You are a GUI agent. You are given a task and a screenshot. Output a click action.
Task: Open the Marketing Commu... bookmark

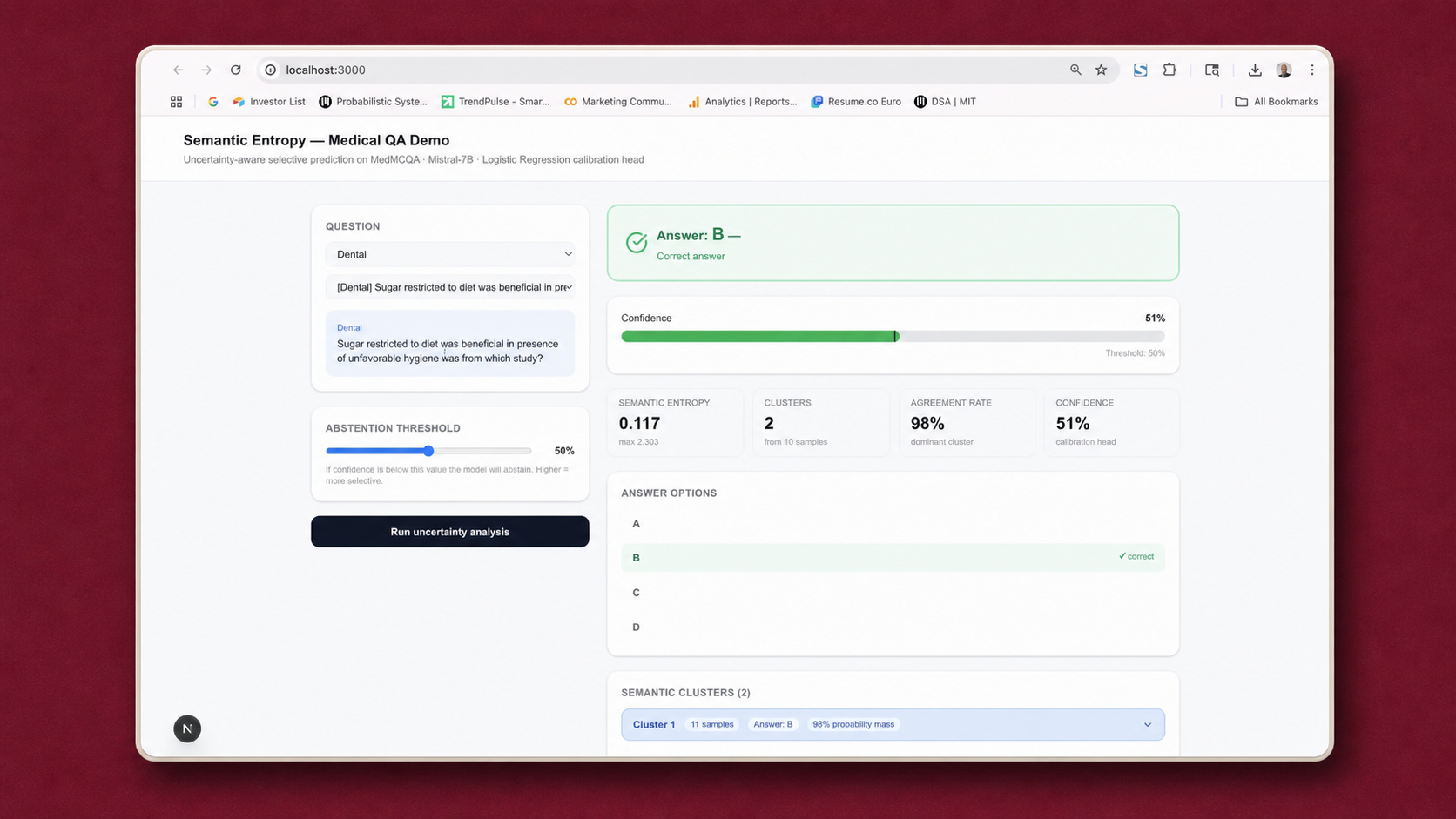(x=618, y=102)
